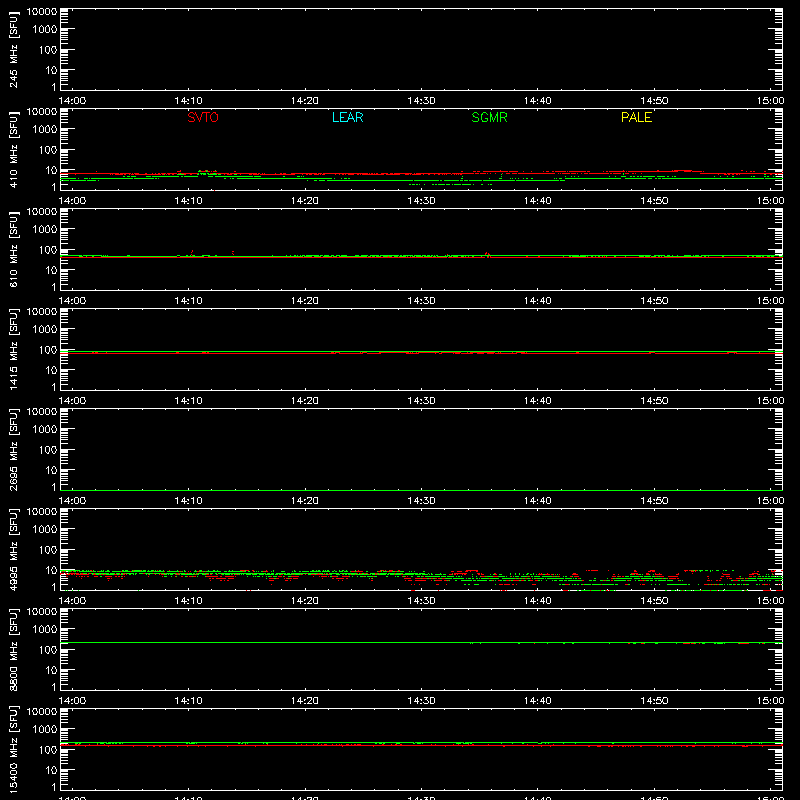Click the 2695 MHz [SFU] axis title
The width and height of the screenshot is (800, 800).
click(13, 450)
